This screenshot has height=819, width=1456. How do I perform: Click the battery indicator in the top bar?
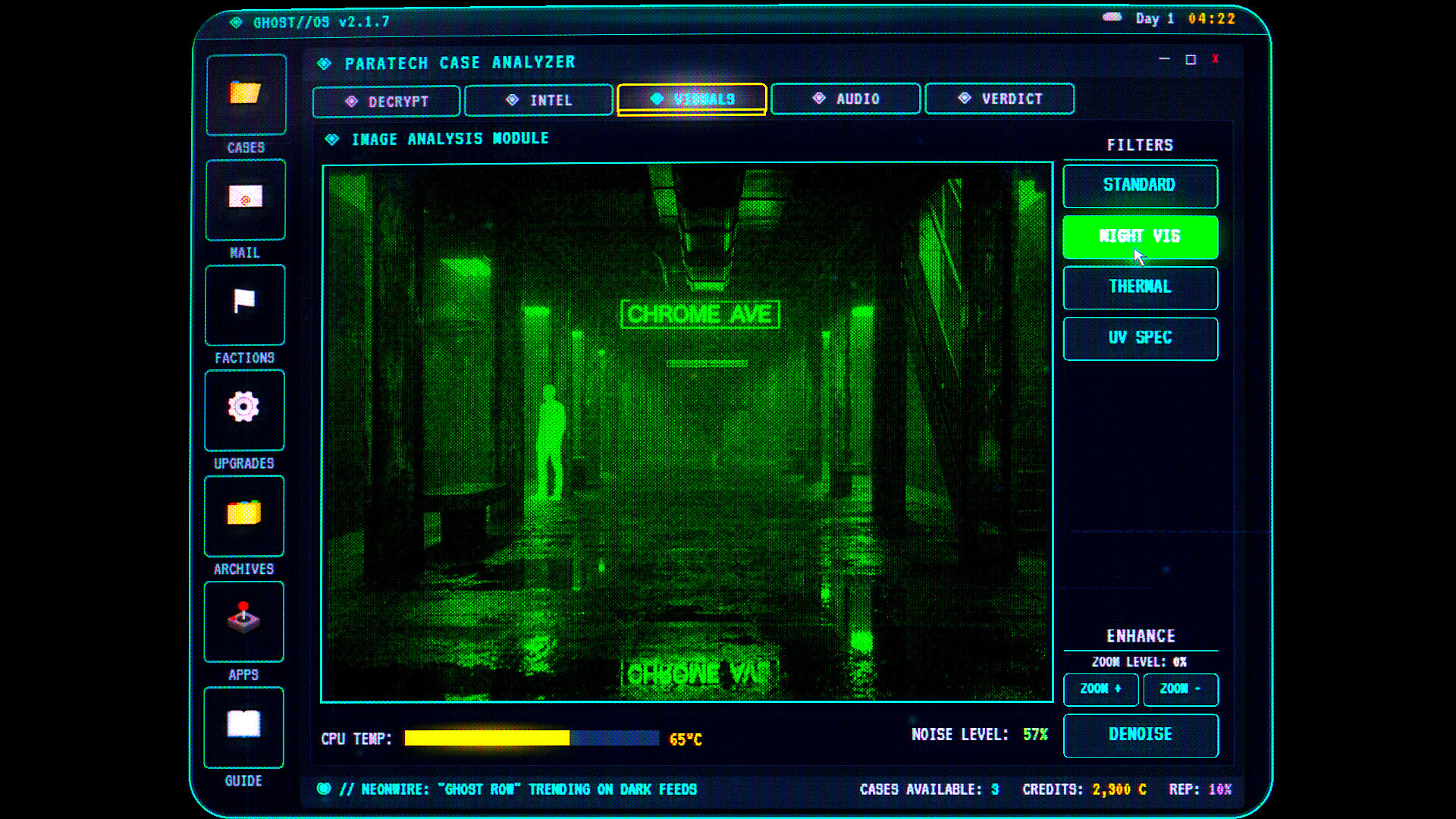point(1112,17)
